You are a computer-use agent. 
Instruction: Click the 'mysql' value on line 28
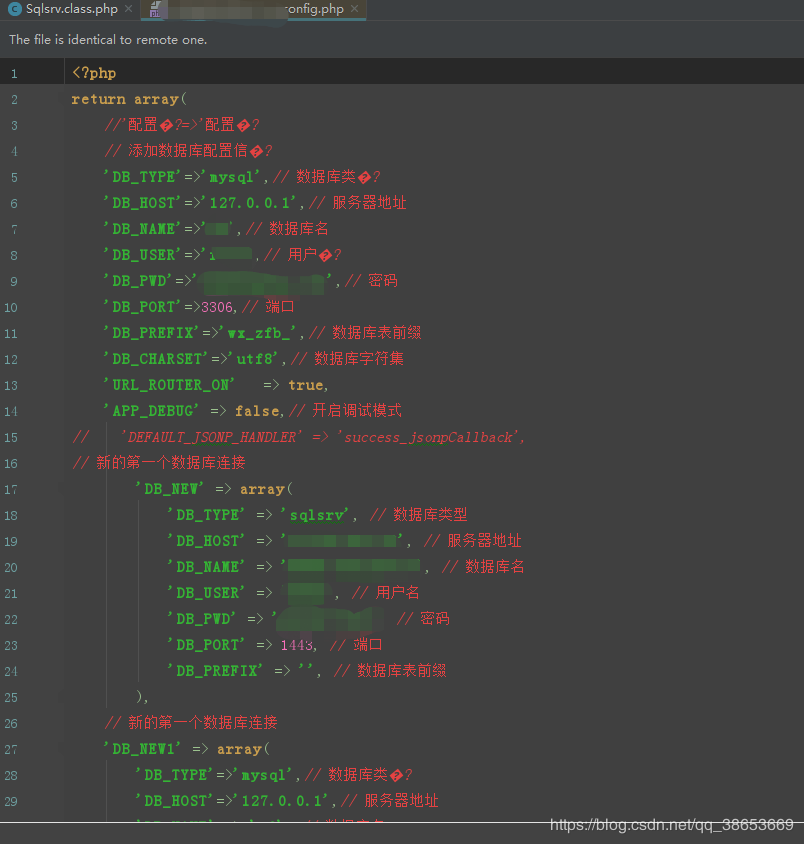tap(263, 775)
